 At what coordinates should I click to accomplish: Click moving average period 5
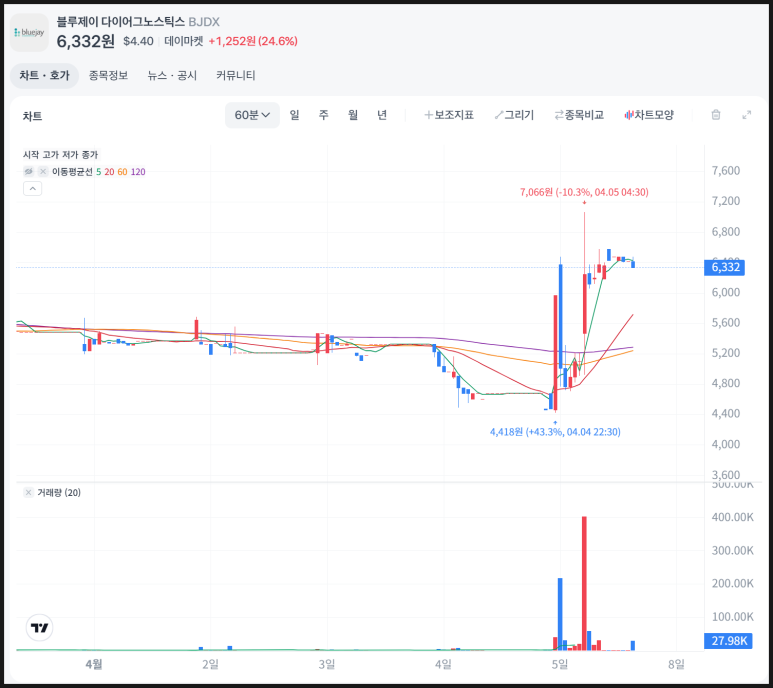coord(99,172)
